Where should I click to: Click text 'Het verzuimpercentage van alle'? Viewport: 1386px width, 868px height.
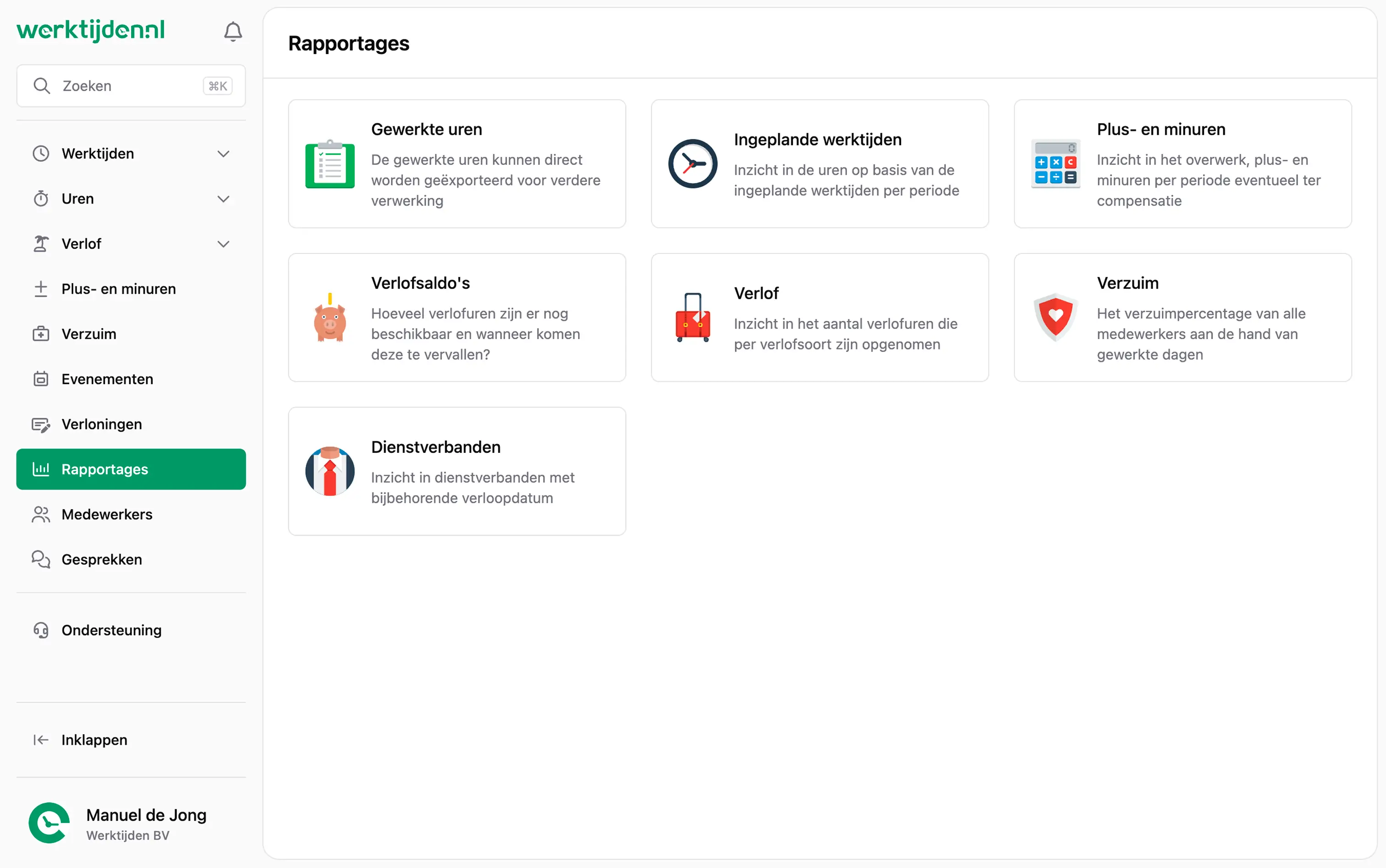pyautogui.click(x=1201, y=313)
